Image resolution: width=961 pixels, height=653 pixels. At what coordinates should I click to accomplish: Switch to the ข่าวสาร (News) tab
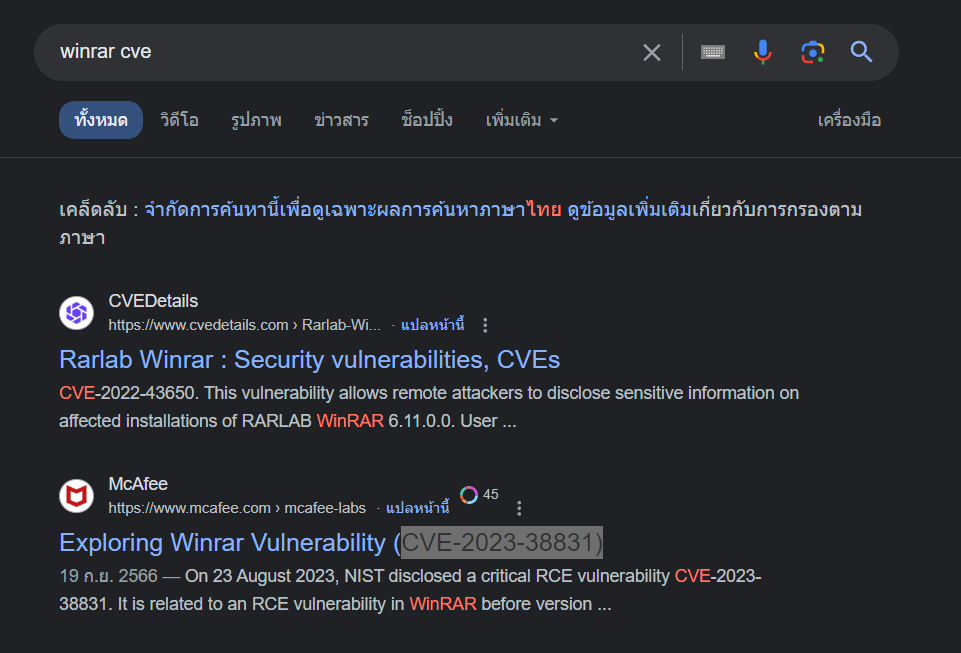point(341,120)
